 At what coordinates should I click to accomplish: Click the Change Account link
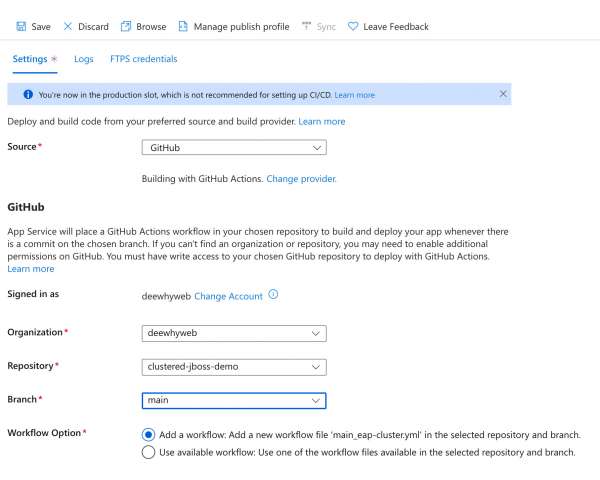(x=228, y=296)
